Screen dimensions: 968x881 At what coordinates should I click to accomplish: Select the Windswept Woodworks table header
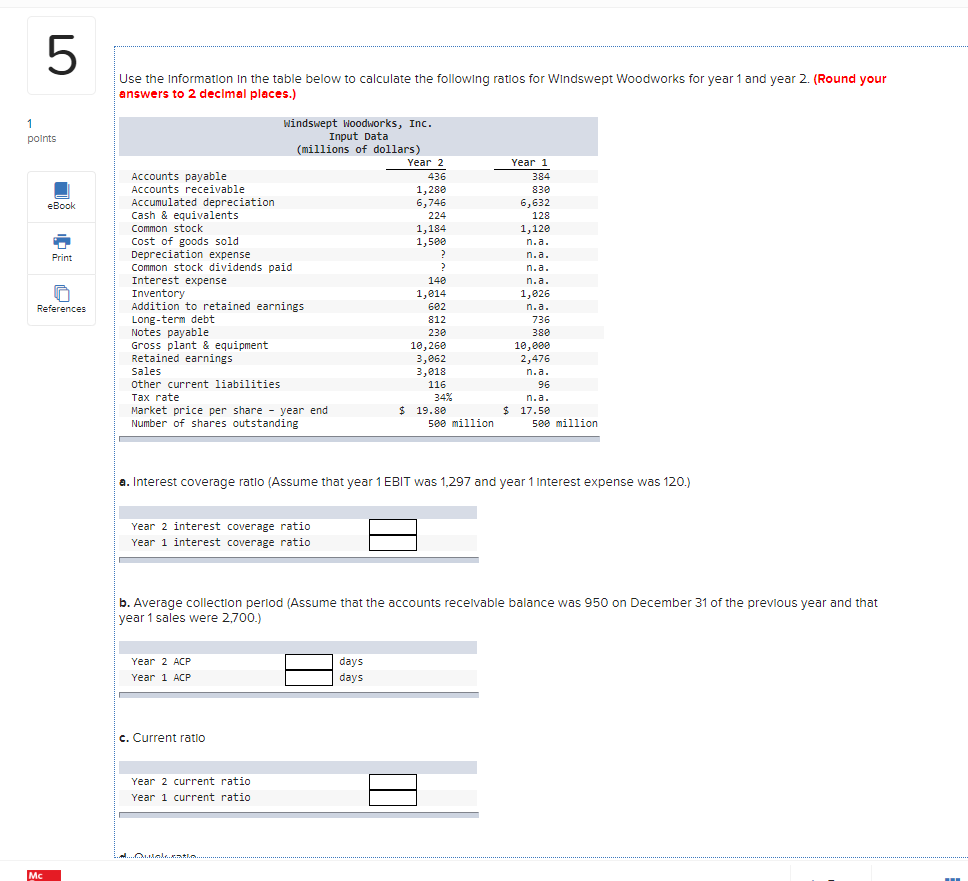pos(358,136)
